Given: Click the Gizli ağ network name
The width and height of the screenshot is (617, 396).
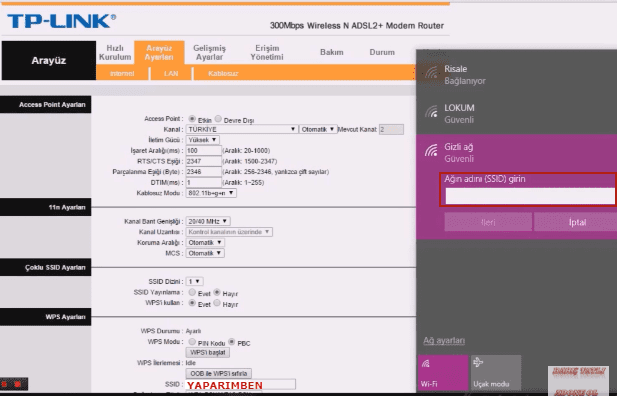Looking at the screenshot, I should coord(458,147).
